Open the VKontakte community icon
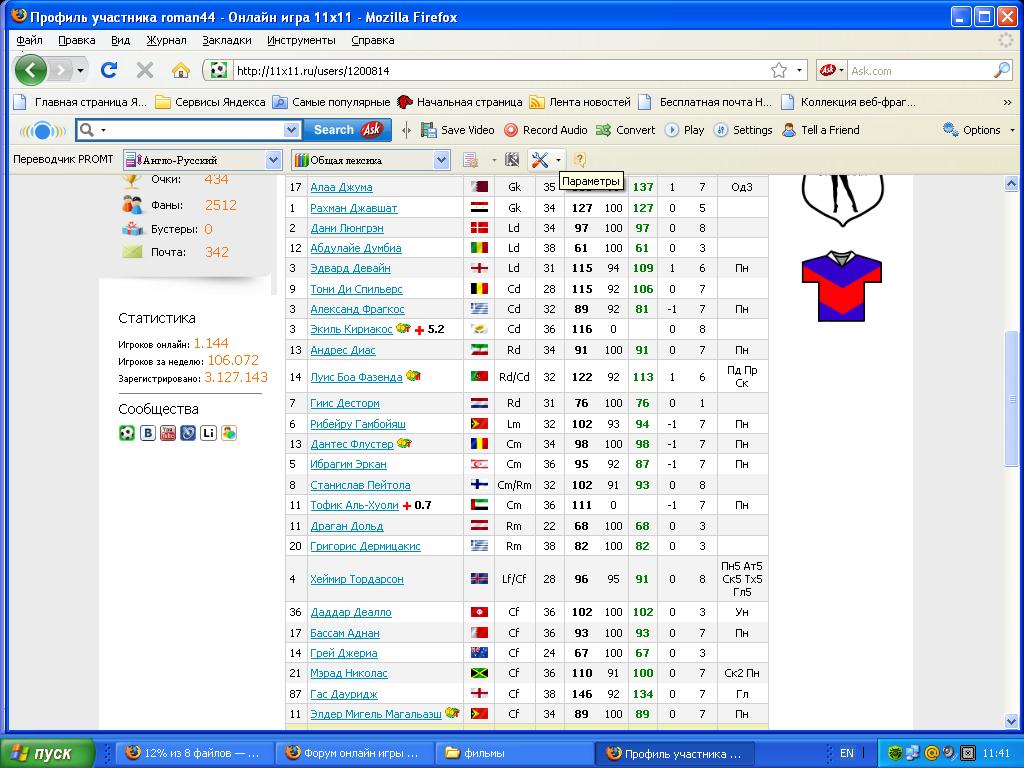The height and width of the screenshot is (768, 1024). click(148, 433)
